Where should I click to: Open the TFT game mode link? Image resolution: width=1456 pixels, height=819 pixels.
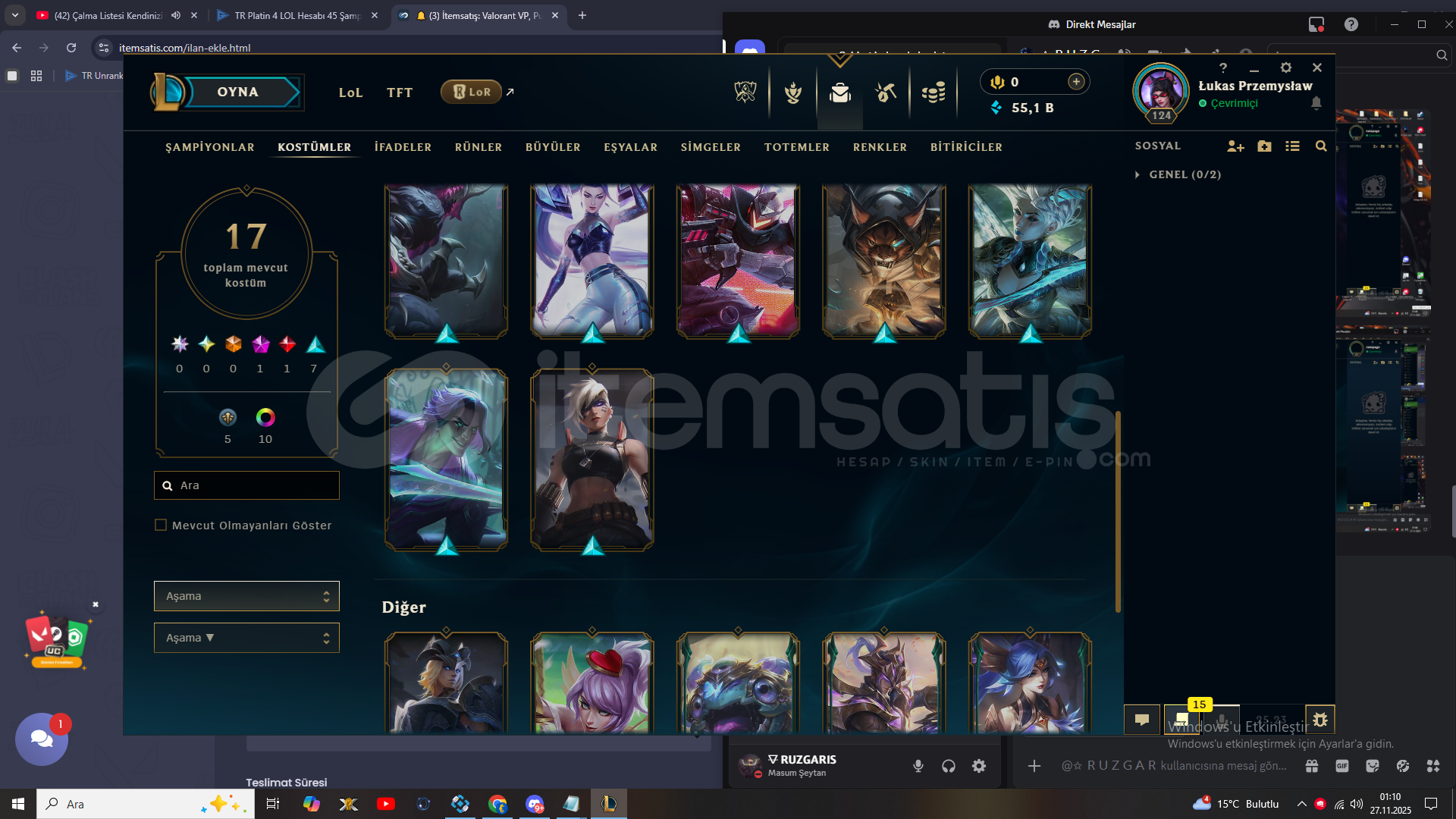tap(400, 93)
